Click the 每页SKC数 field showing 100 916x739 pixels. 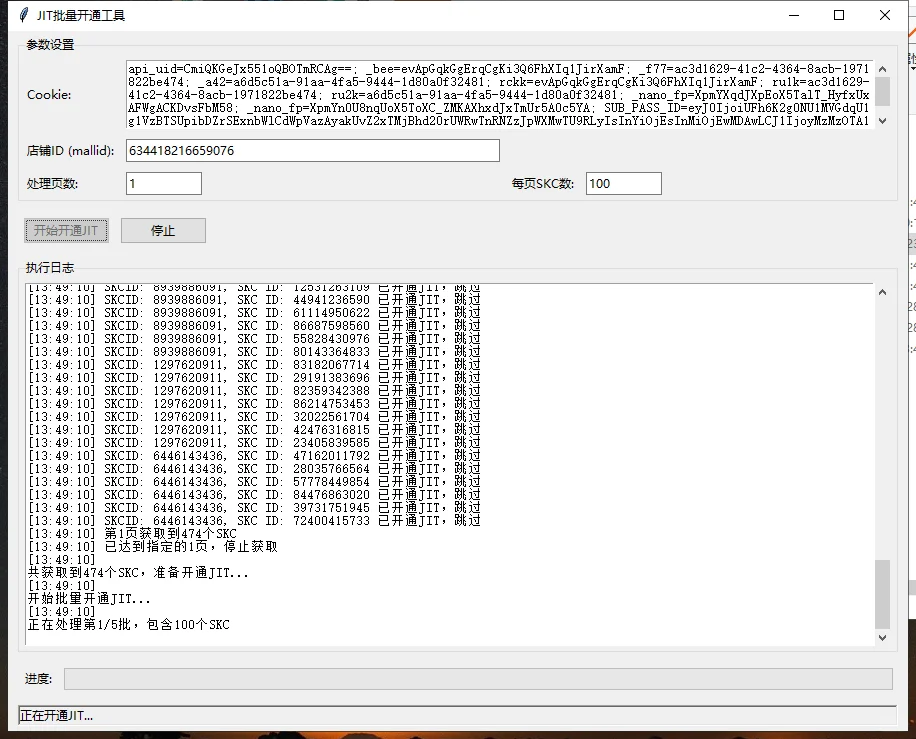624,183
